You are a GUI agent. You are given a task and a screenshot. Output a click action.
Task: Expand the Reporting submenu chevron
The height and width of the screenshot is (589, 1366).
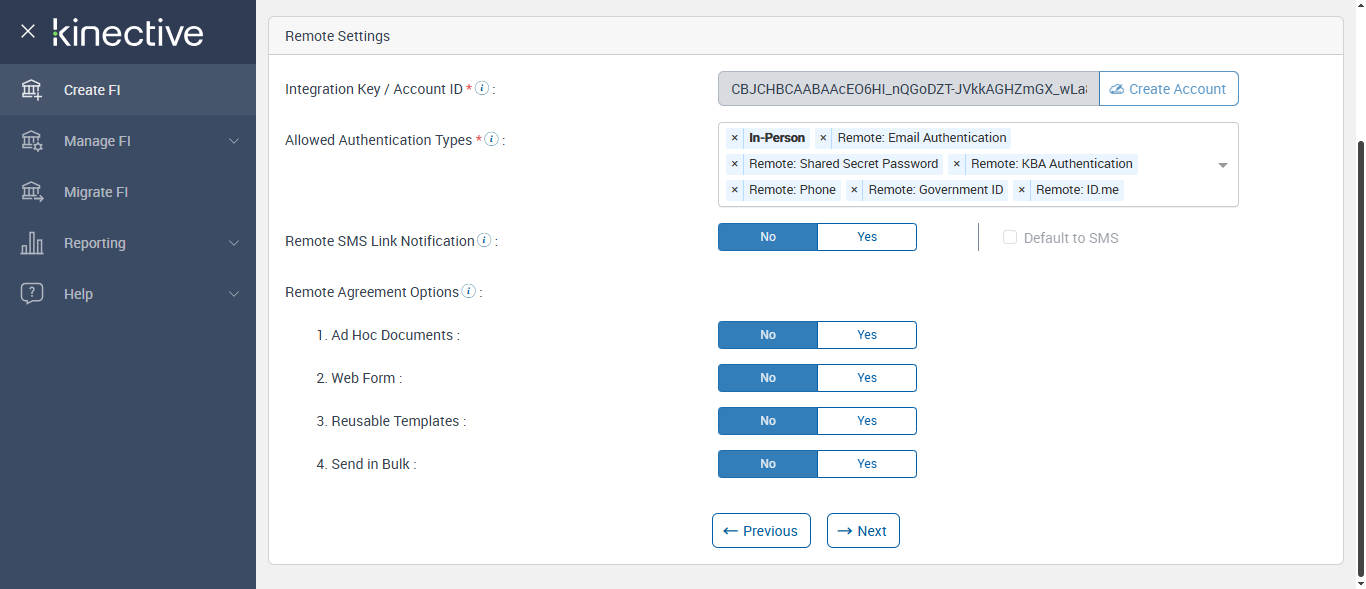tap(234, 243)
